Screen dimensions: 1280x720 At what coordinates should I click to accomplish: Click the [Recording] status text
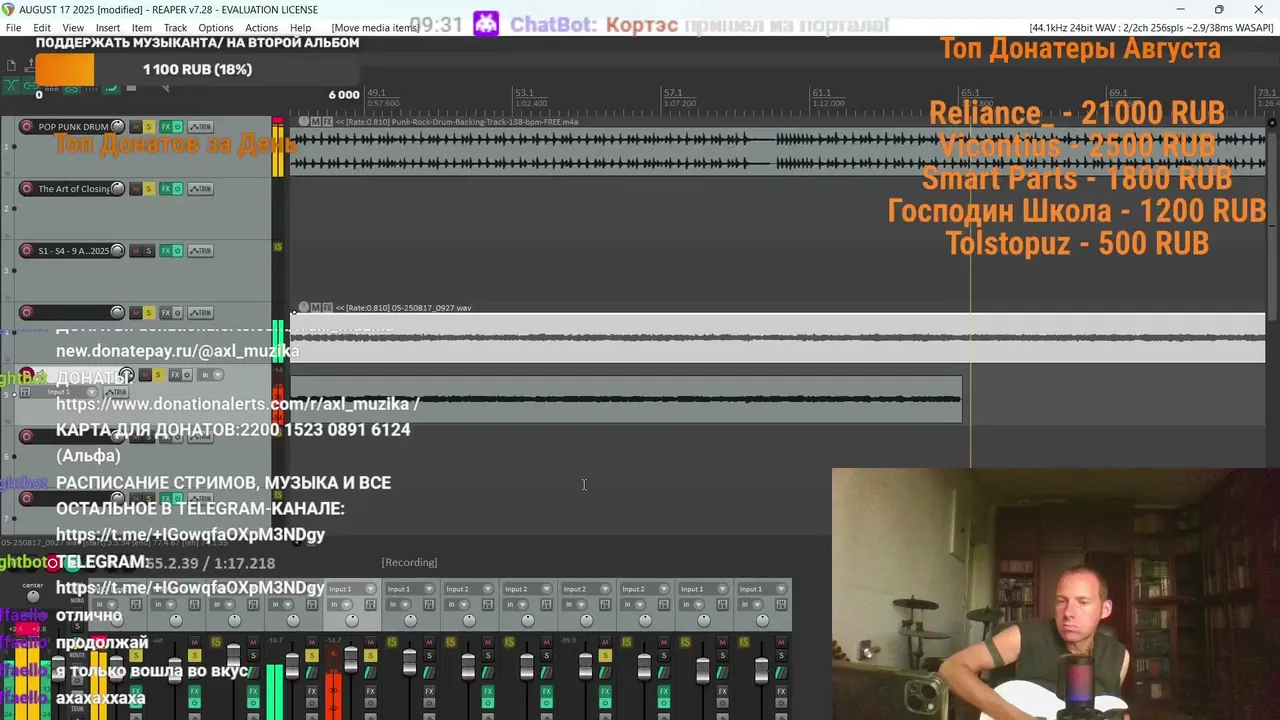pos(409,563)
